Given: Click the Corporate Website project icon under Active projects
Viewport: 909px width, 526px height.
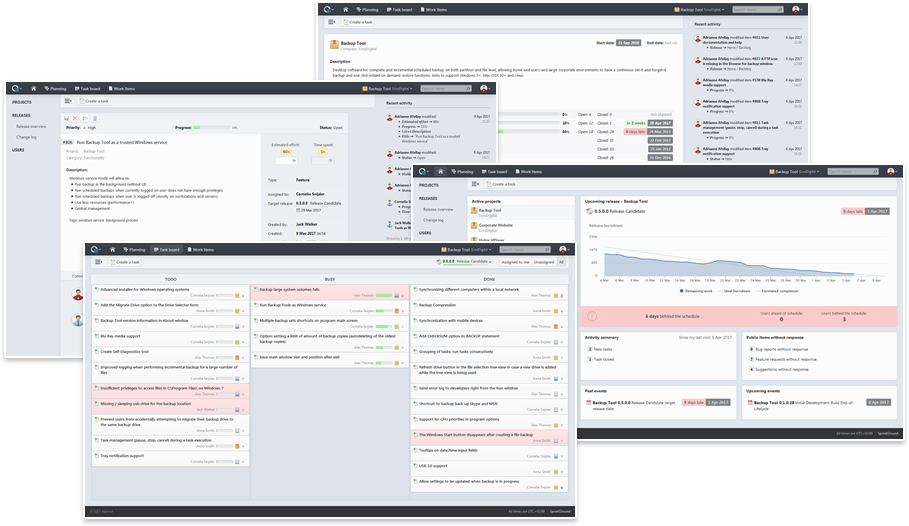Looking at the screenshot, I should tap(474, 226).
